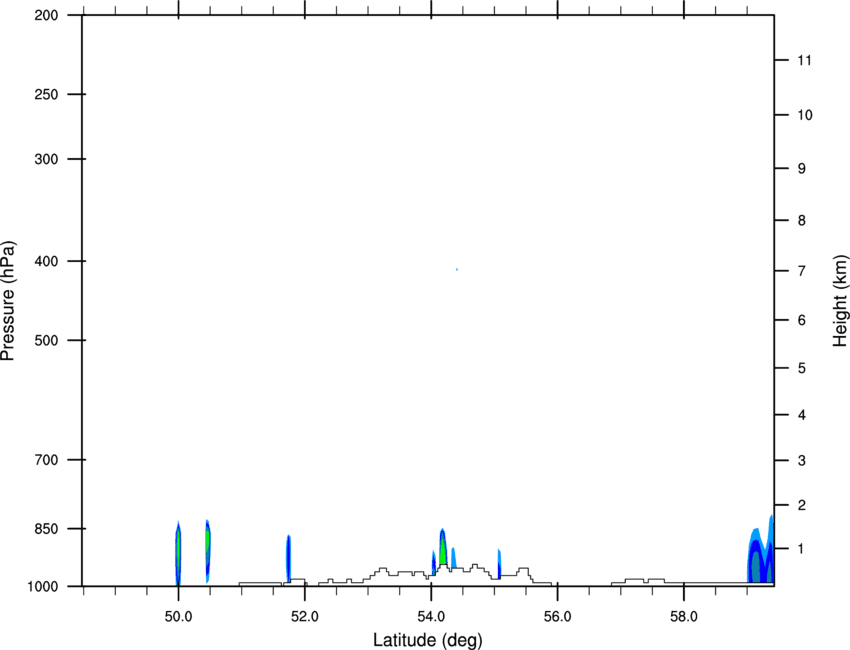Pick the 1 km height label
The image size is (850, 650).
pyautogui.click(x=802, y=549)
